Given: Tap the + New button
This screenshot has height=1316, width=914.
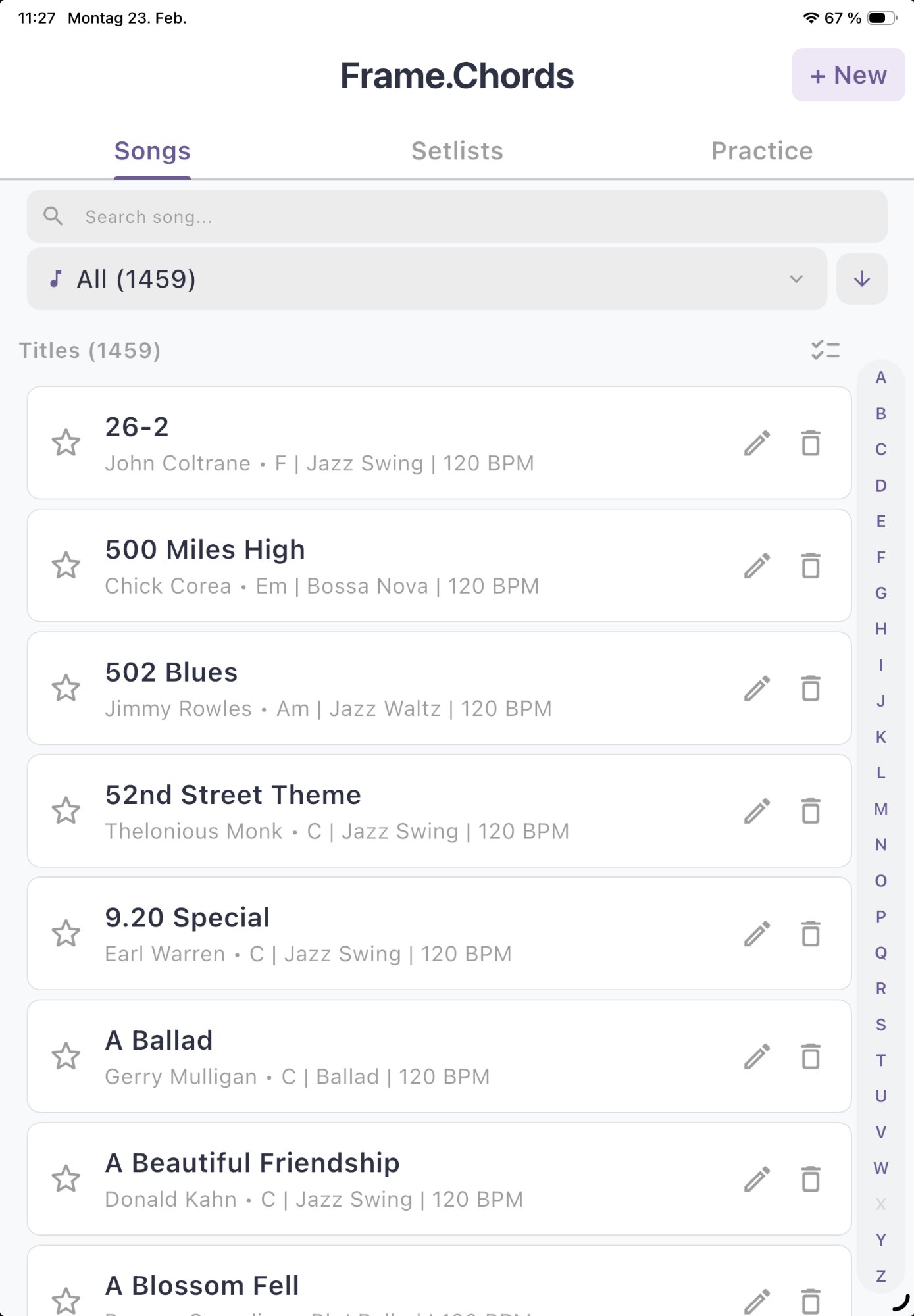Looking at the screenshot, I should coord(848,74).
